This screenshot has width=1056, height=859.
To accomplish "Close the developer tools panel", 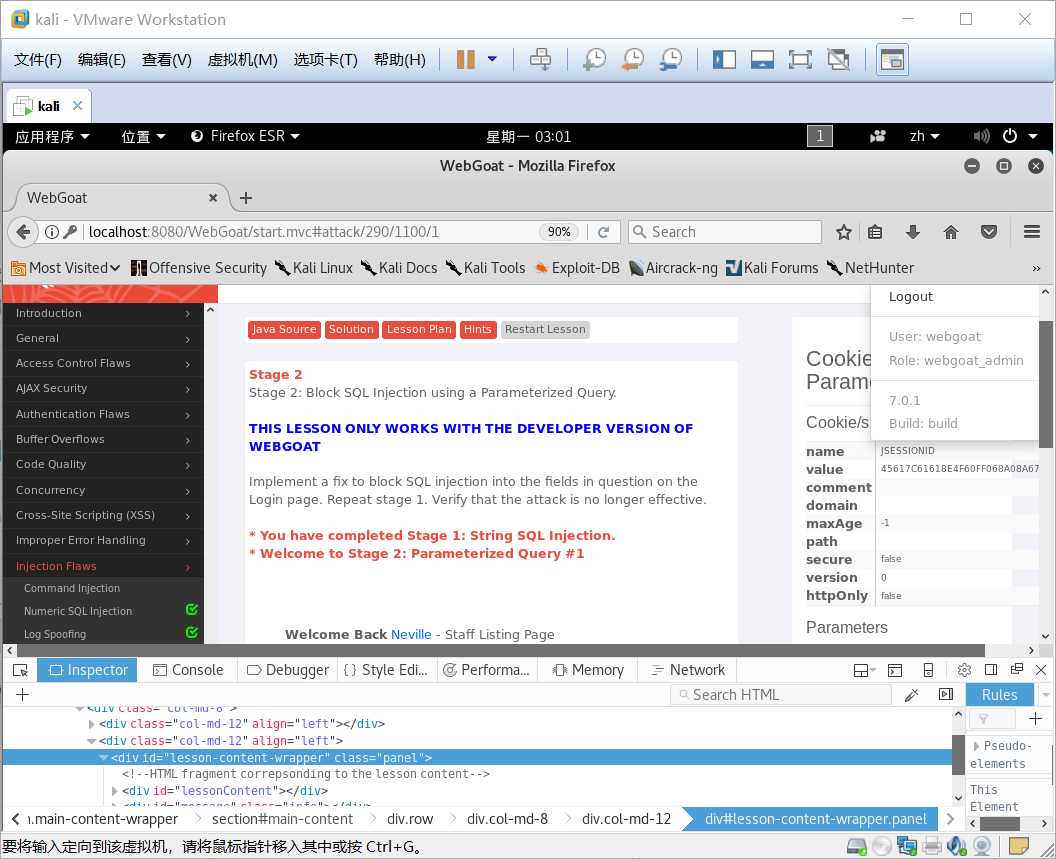I will (x=1041, y=670).
